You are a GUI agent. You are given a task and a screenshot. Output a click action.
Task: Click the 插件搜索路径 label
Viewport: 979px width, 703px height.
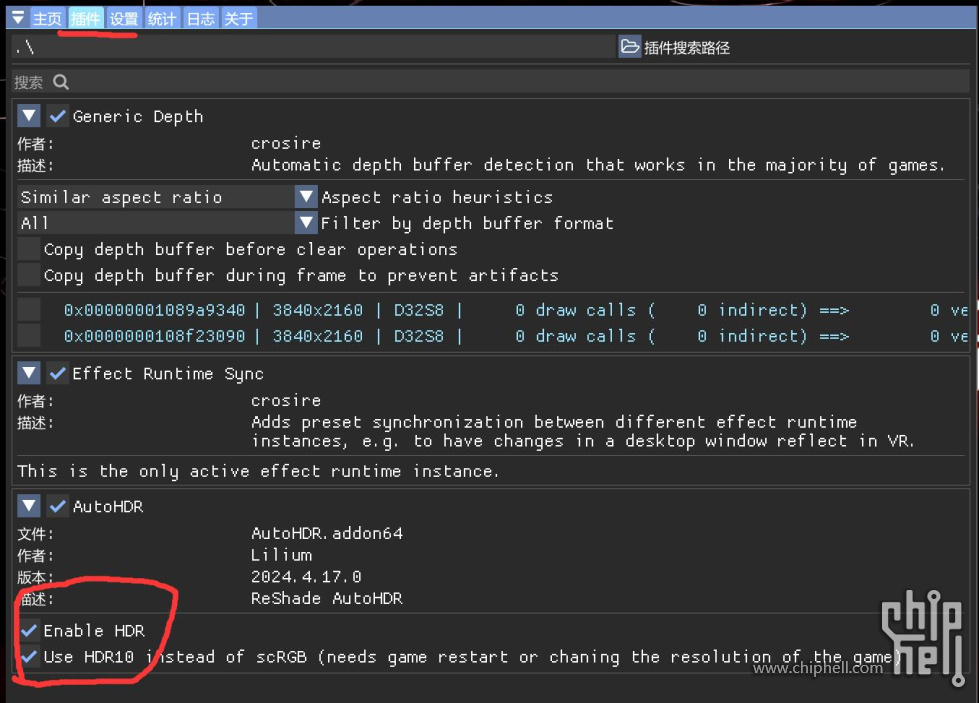coord(687,47)
